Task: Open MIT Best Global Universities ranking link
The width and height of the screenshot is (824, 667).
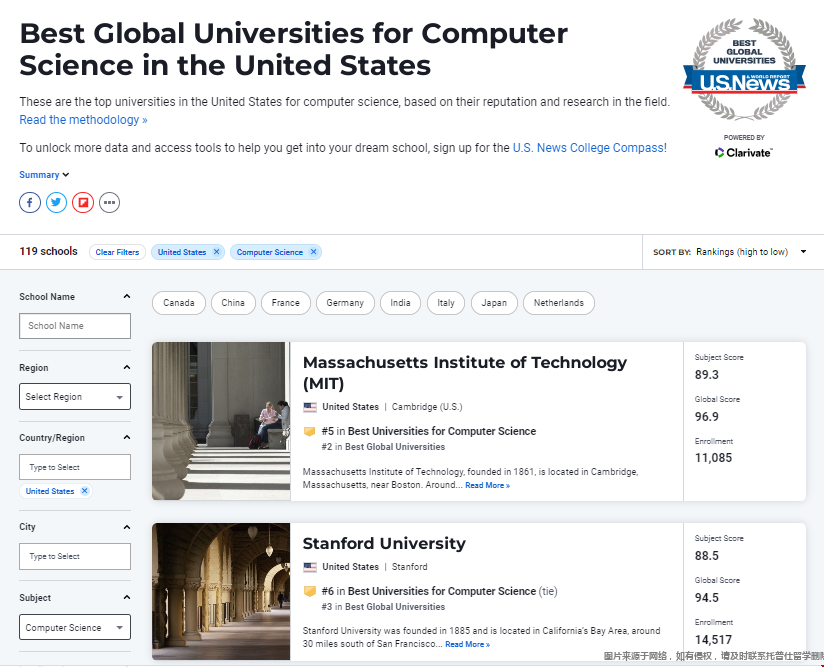Action: 383,447
